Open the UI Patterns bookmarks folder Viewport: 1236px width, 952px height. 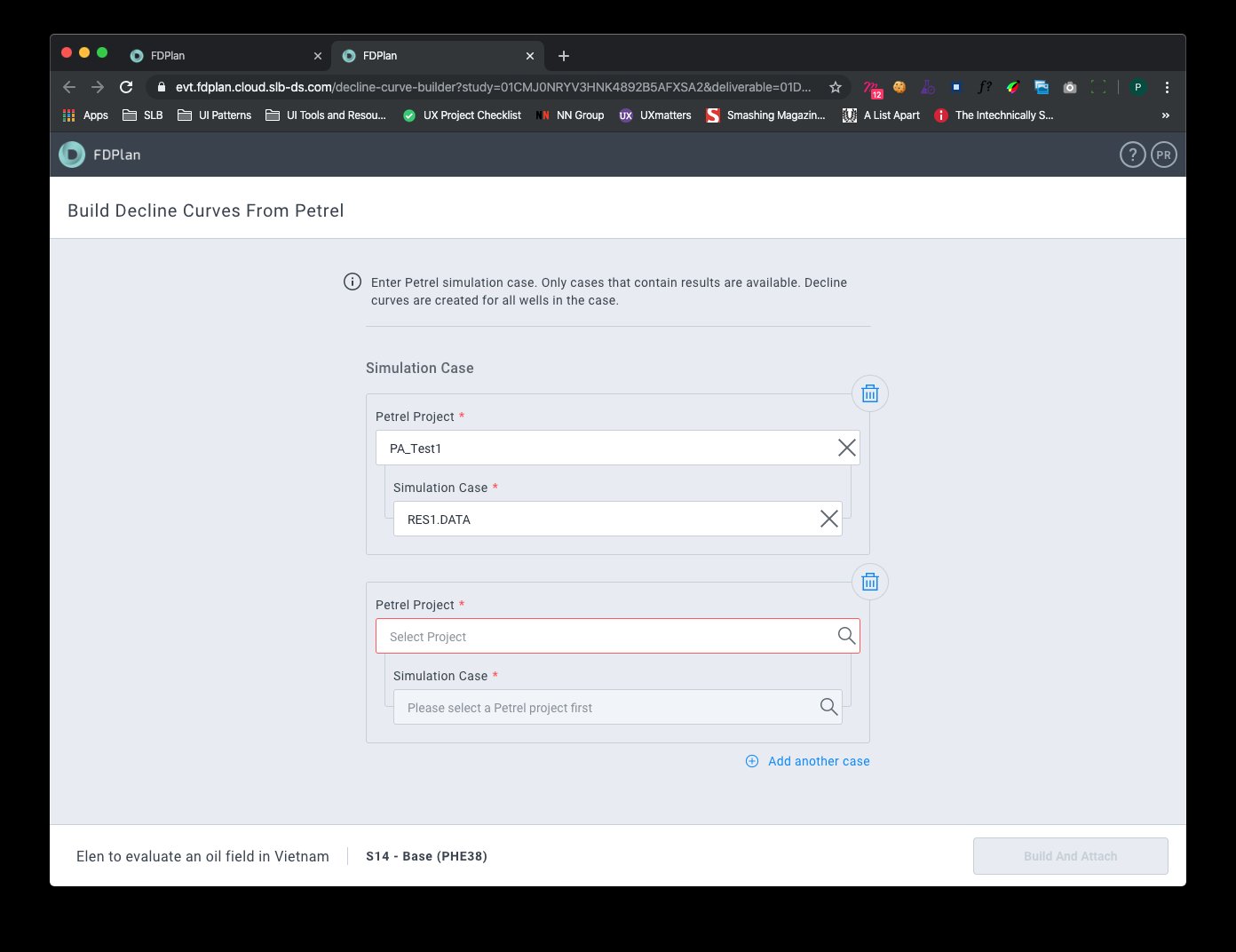[x=215, y=115]
